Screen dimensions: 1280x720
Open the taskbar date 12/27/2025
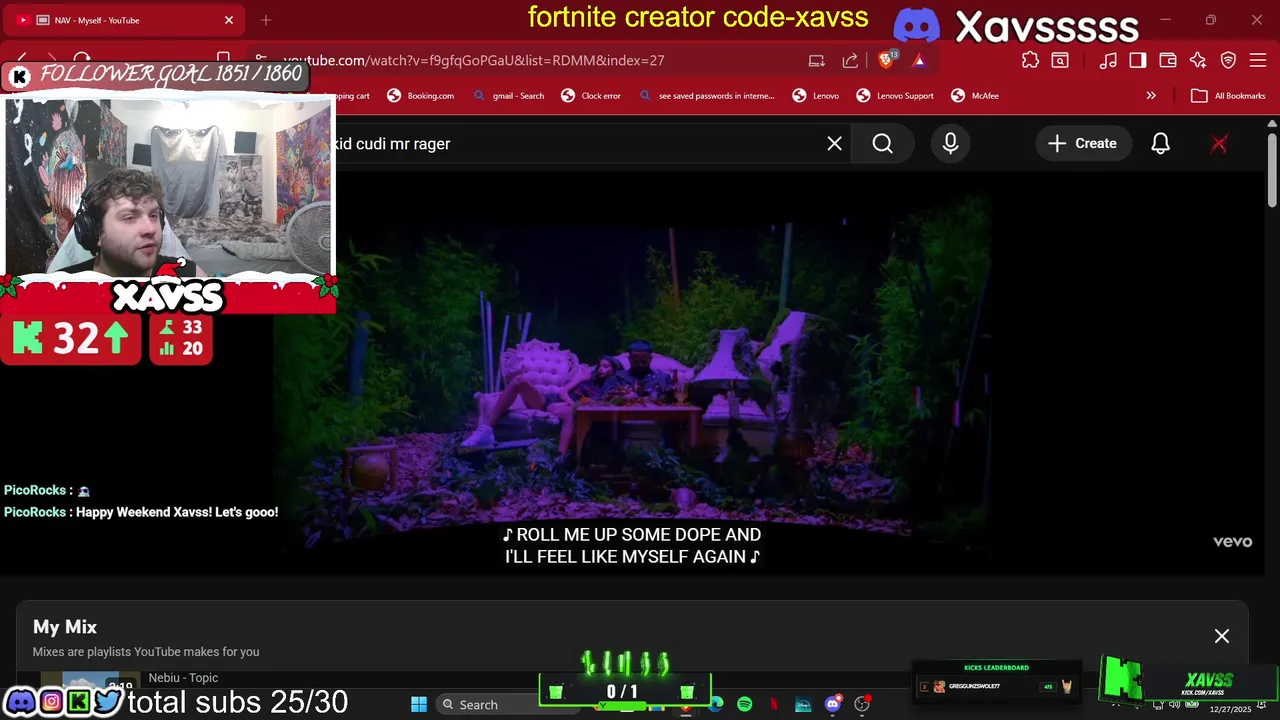tap(1230, 709)
